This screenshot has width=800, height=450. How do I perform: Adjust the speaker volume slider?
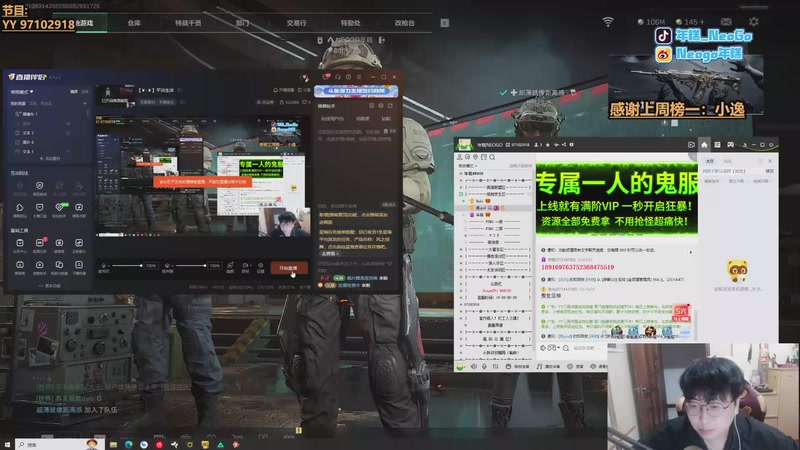point(191,265)
